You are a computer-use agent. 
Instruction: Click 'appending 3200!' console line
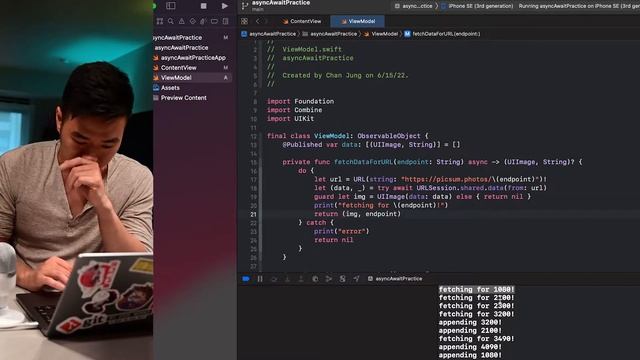click(x=470, y=322)
